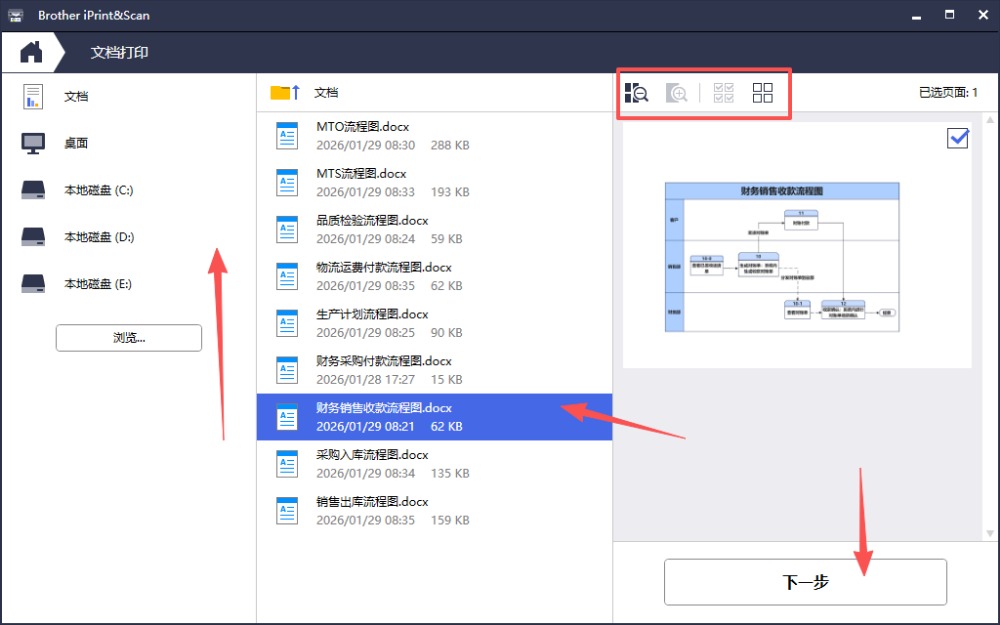Image resolution: width=1000 pixels, height=625 pixels.
Task: Uncheck the preview page checkbox
Action: [x=957, y=139]
